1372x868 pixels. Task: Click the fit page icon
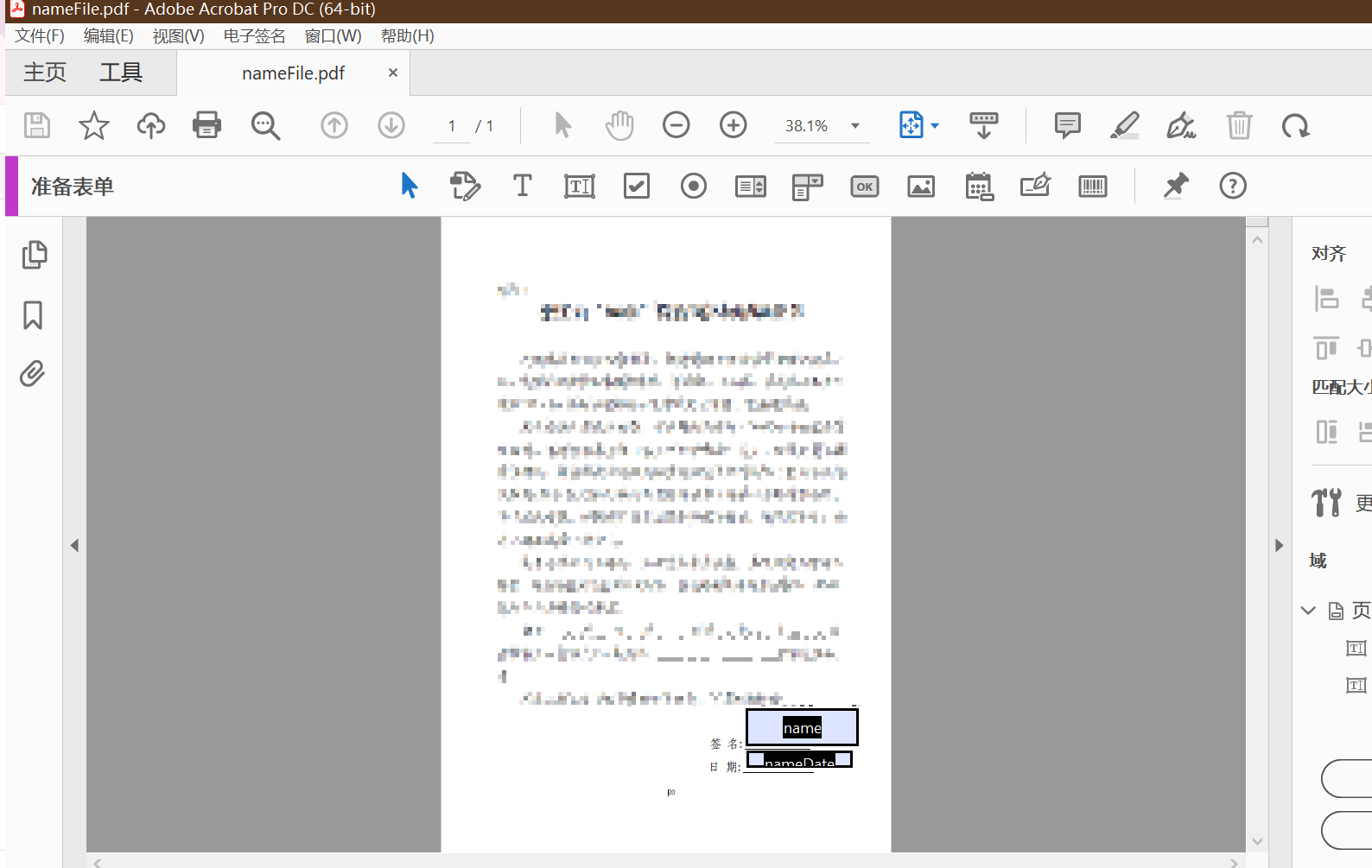(911, 125)
